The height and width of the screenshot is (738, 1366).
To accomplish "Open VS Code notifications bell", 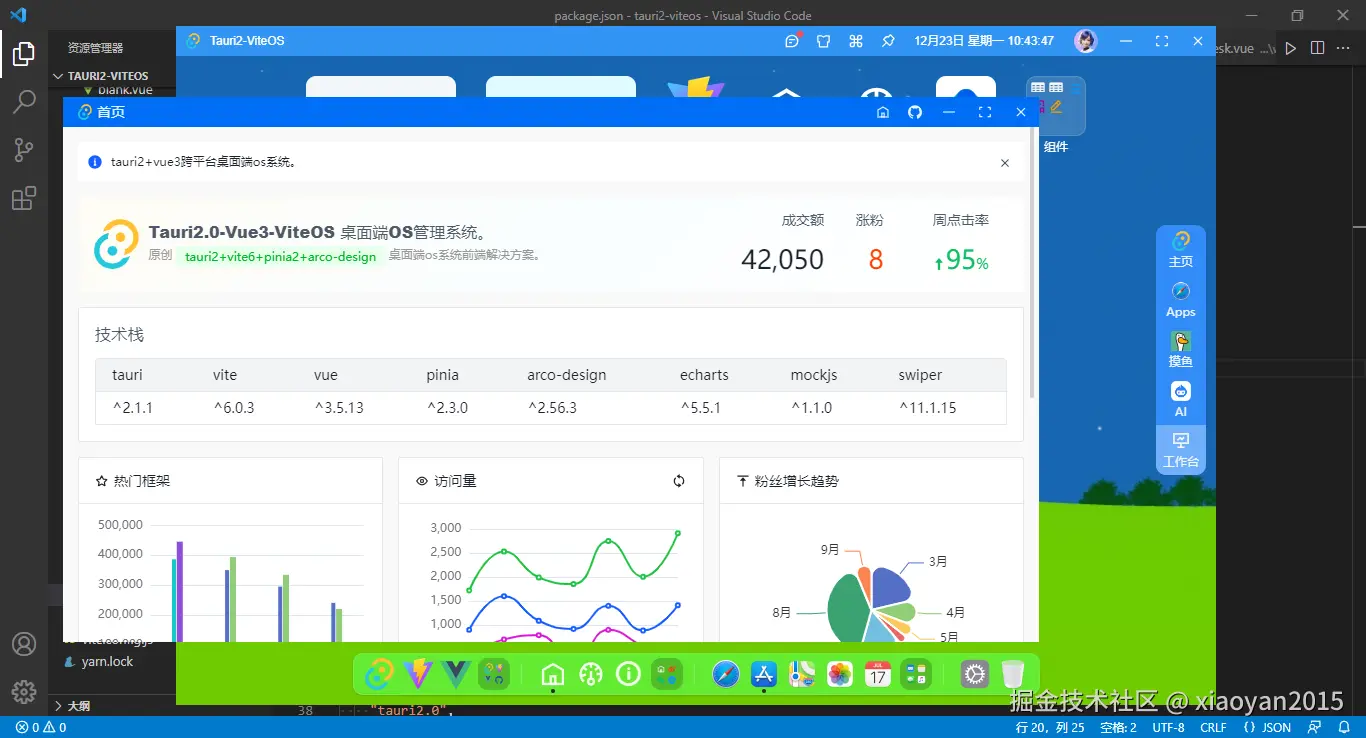I will (1345, 727).
